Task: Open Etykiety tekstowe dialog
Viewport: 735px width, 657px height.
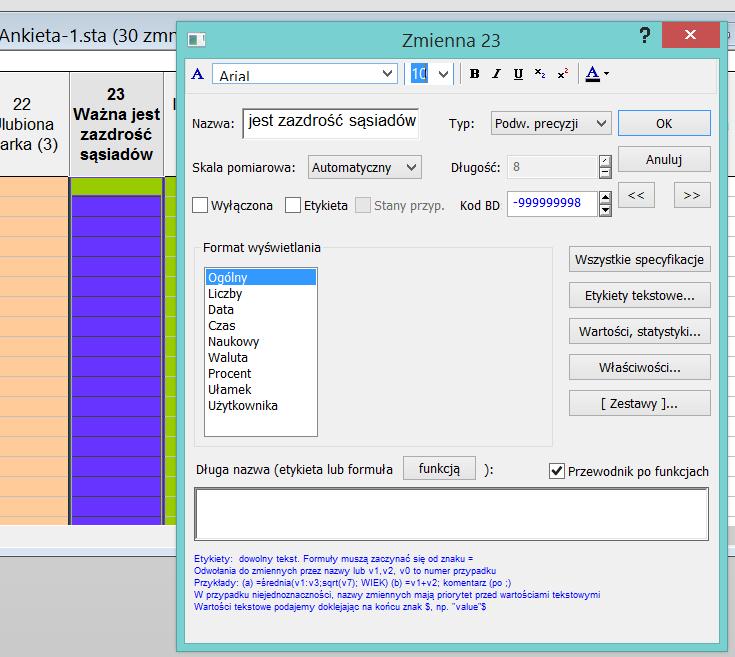Action: pyautogui.click(x=639, y=295)
